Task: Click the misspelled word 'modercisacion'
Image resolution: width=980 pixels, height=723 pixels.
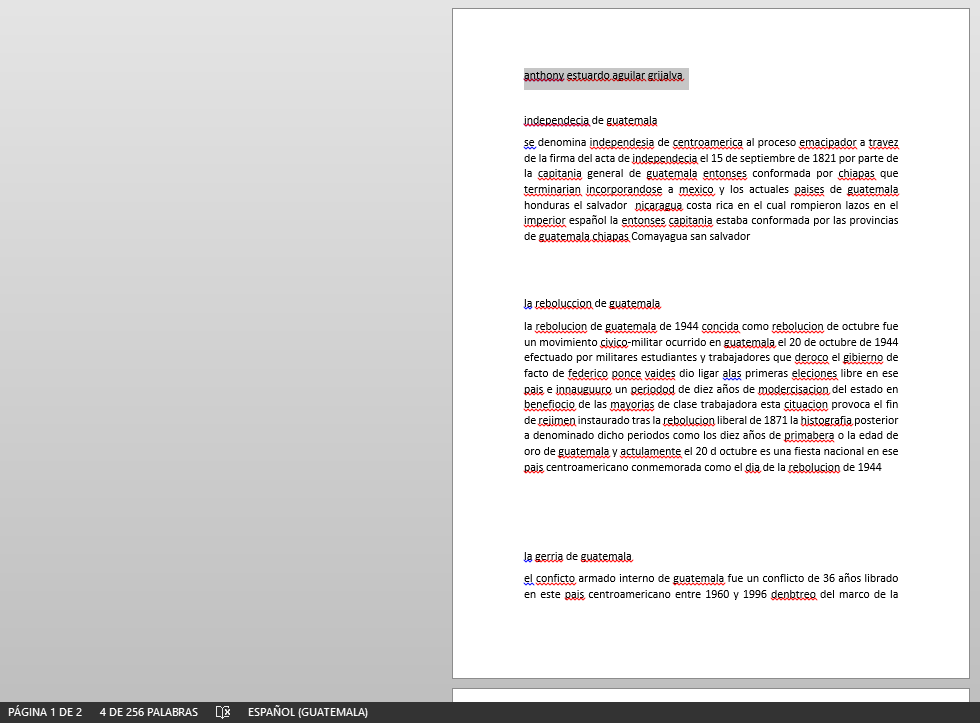Action: tap(793, 389)
